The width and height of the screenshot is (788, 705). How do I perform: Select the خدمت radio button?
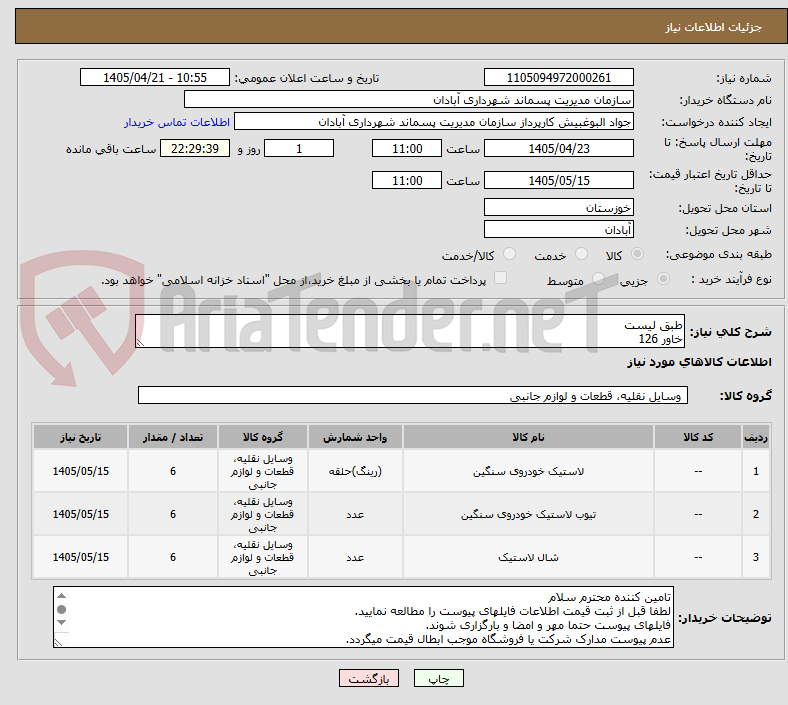[x=581, y=254]
